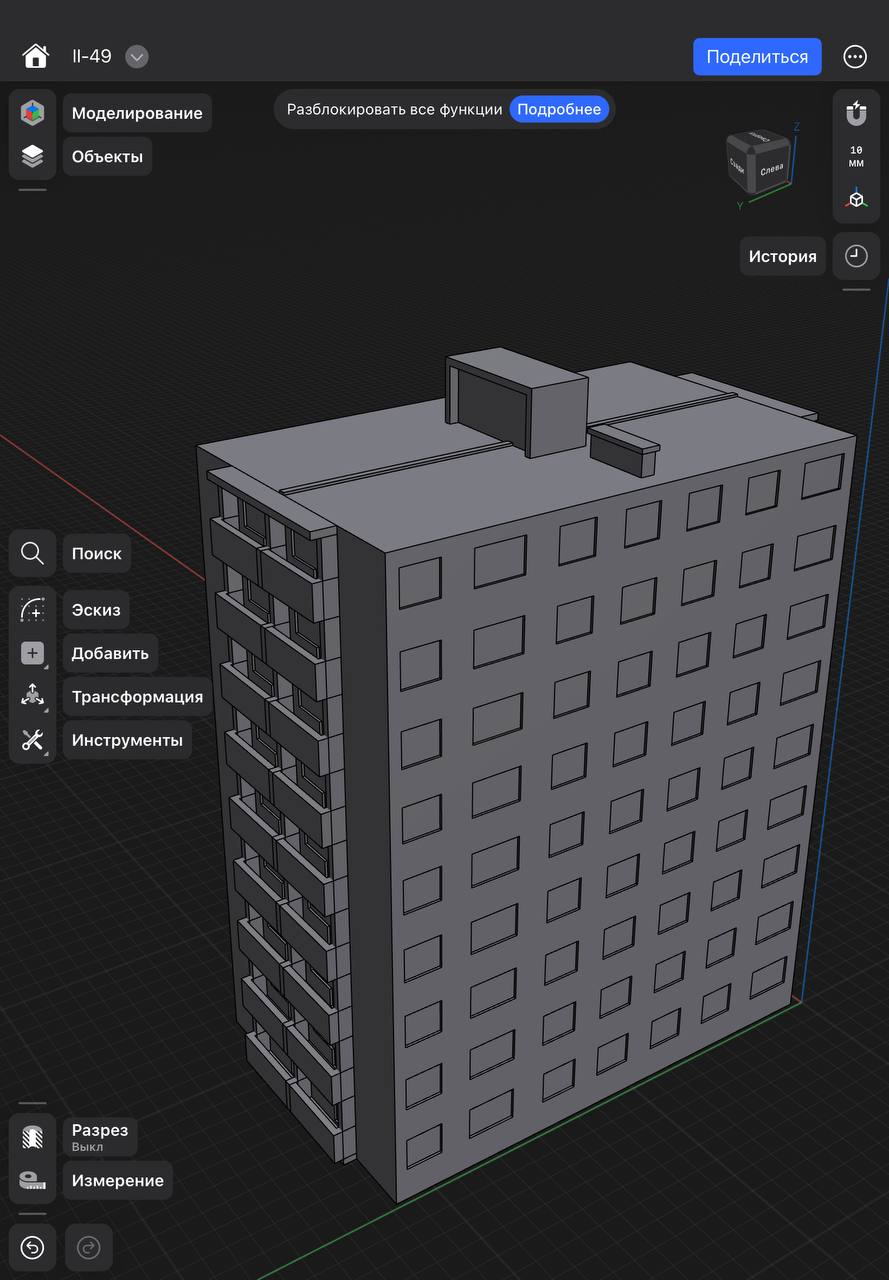Select the Sketch tool icon
Image resolution: width=889 pixels, height=1280 pixels.
pyautogui.click(x=32, y=609)
